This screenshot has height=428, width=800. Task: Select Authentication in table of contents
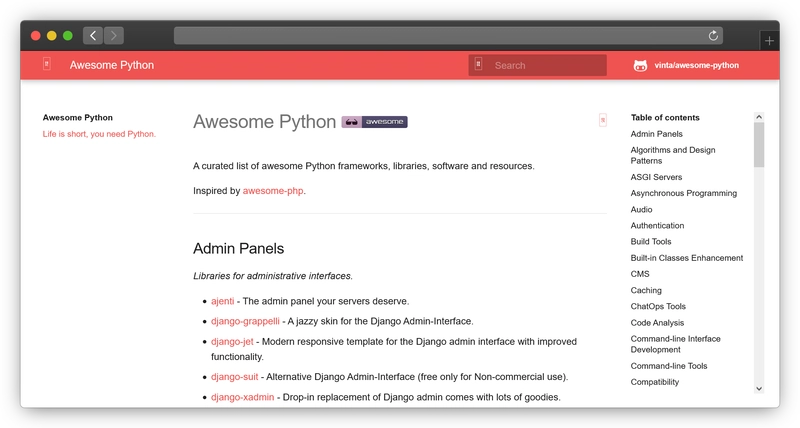657,225
